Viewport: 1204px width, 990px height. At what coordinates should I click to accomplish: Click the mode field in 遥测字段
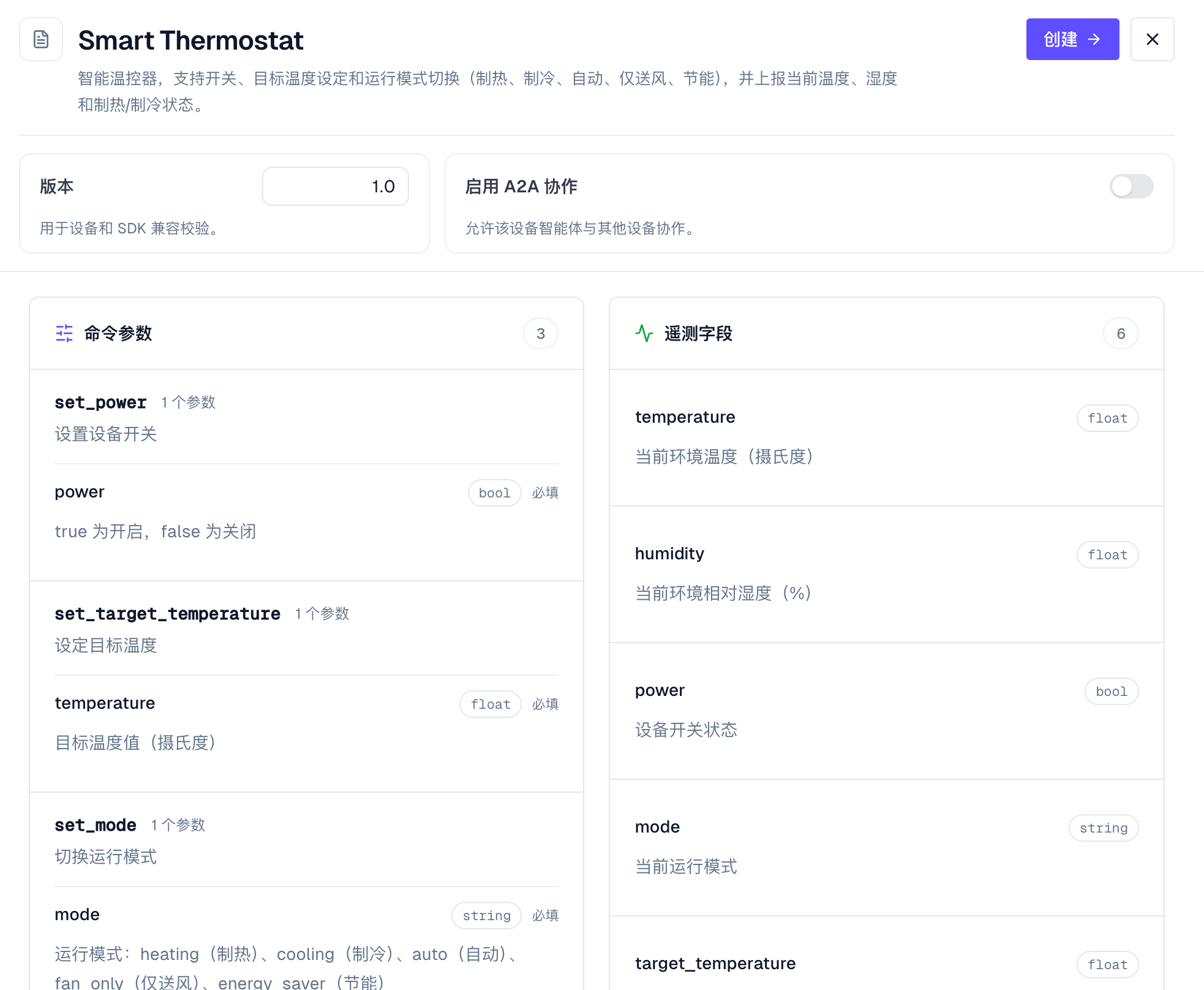click(657, 827)
